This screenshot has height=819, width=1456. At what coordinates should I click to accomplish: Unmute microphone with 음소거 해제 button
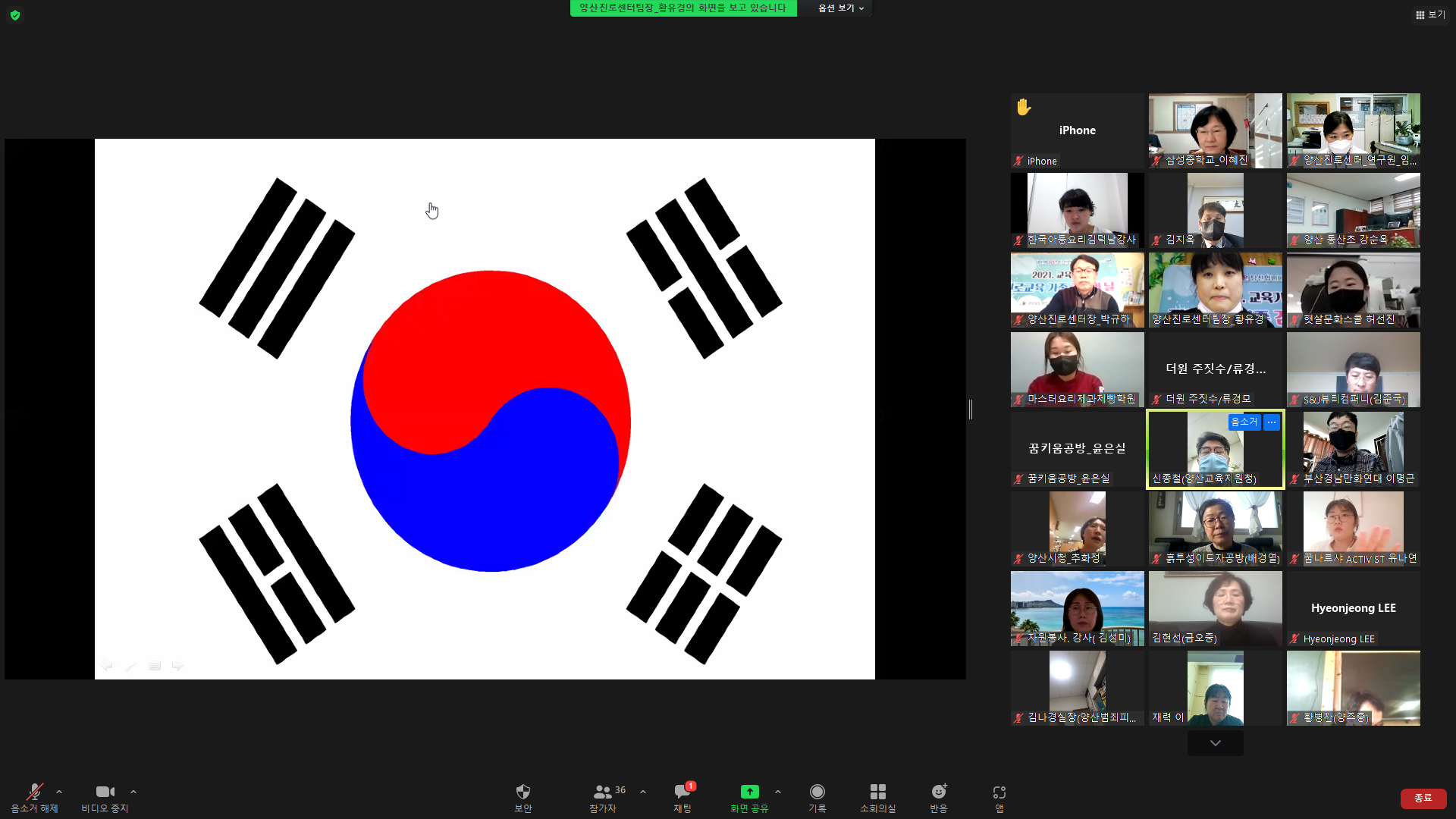click(34, 798)
